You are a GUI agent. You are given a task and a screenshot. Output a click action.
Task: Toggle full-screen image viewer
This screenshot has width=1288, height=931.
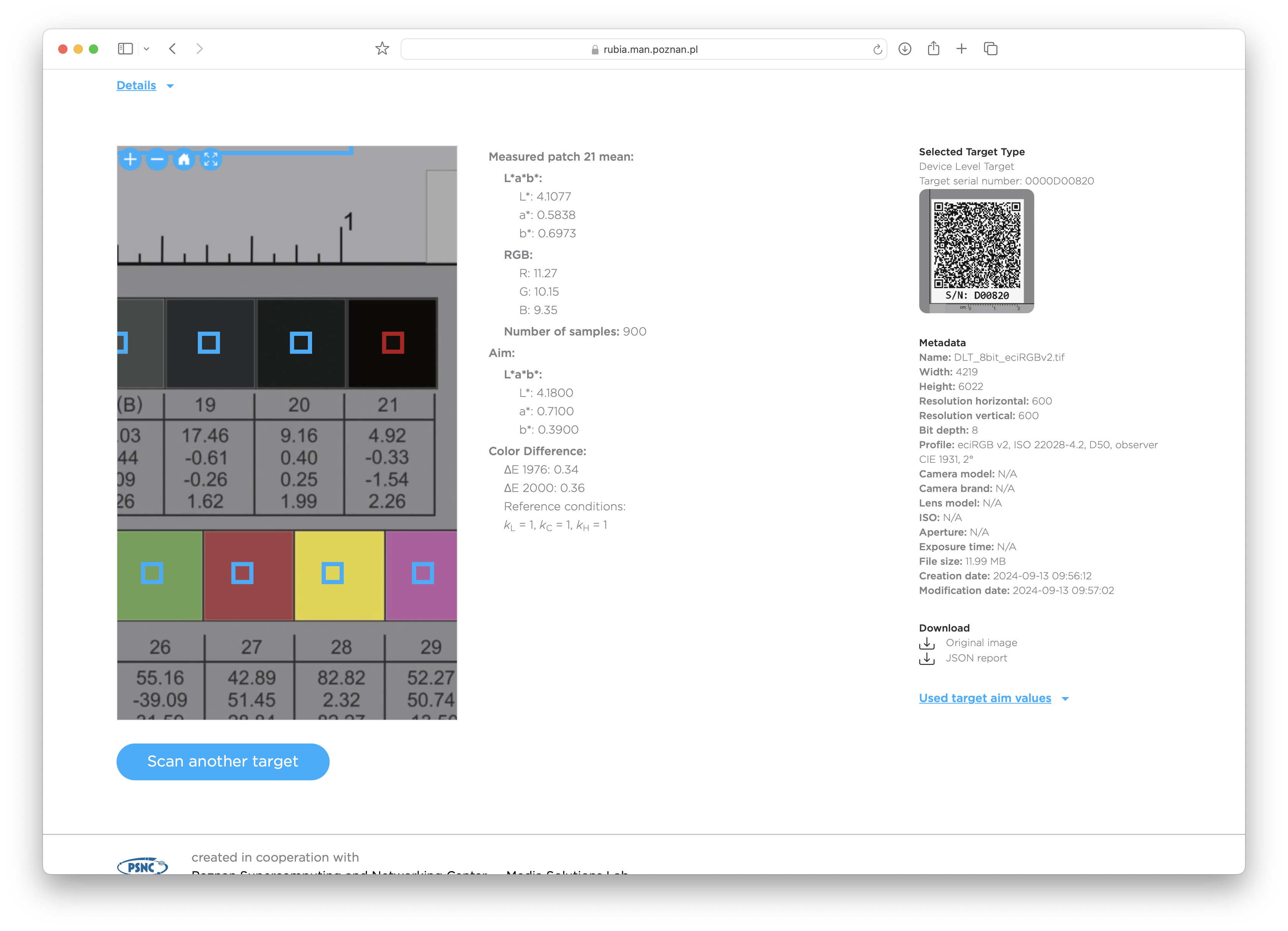211,160
